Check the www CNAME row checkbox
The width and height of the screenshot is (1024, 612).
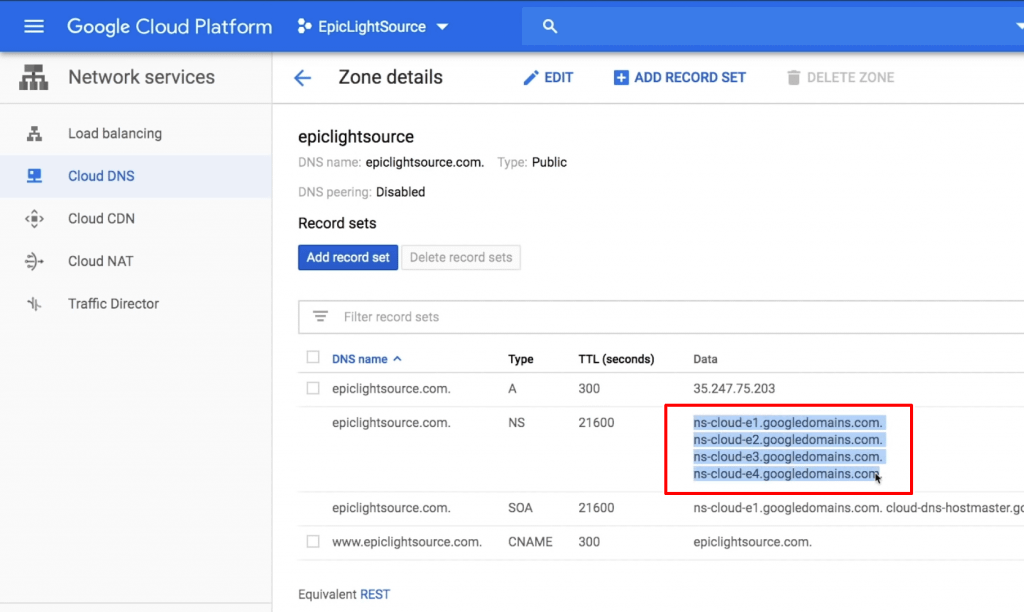pyautogui.click(x=313, y=541)
